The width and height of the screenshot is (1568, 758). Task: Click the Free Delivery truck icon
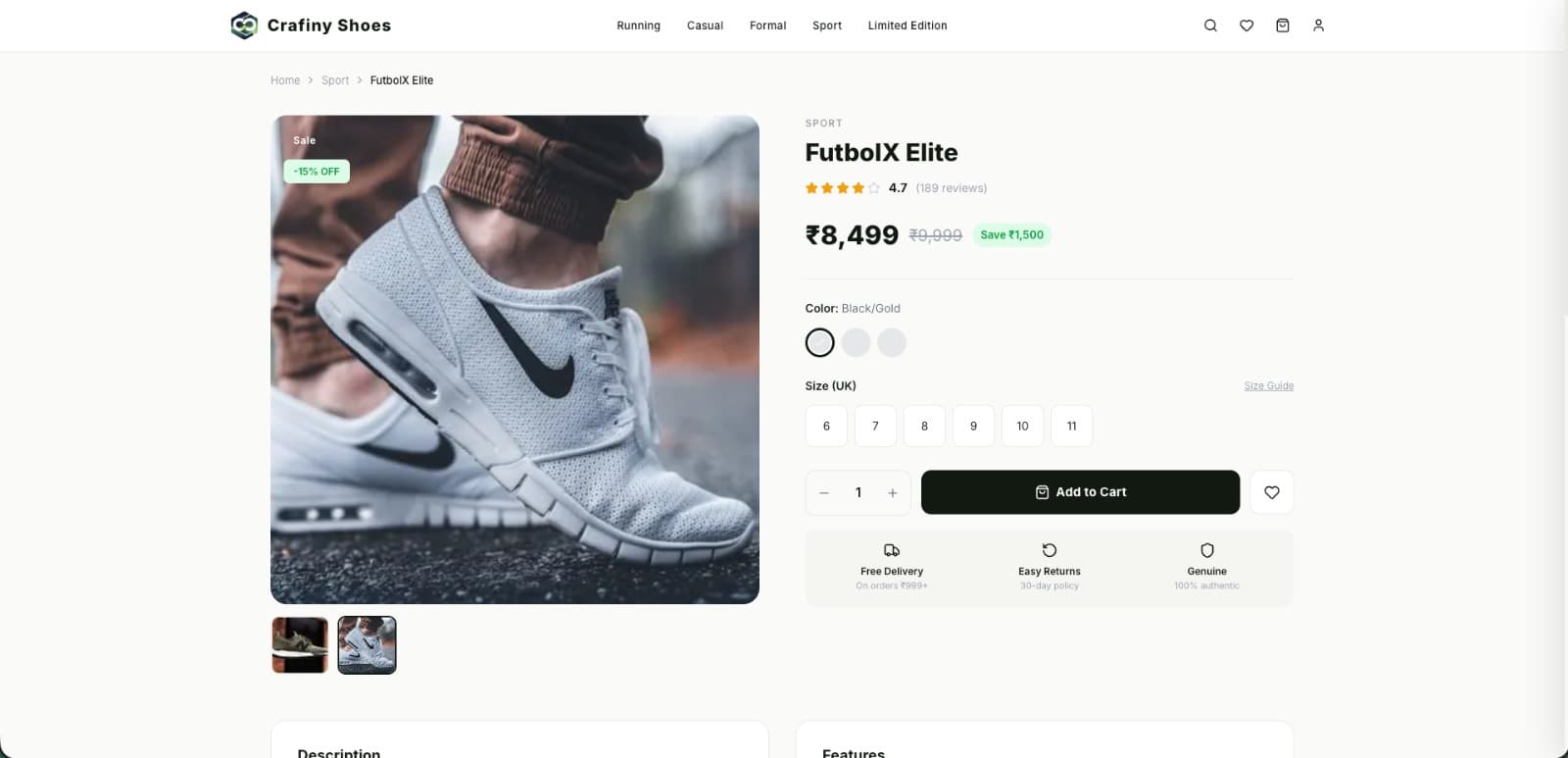891,550
